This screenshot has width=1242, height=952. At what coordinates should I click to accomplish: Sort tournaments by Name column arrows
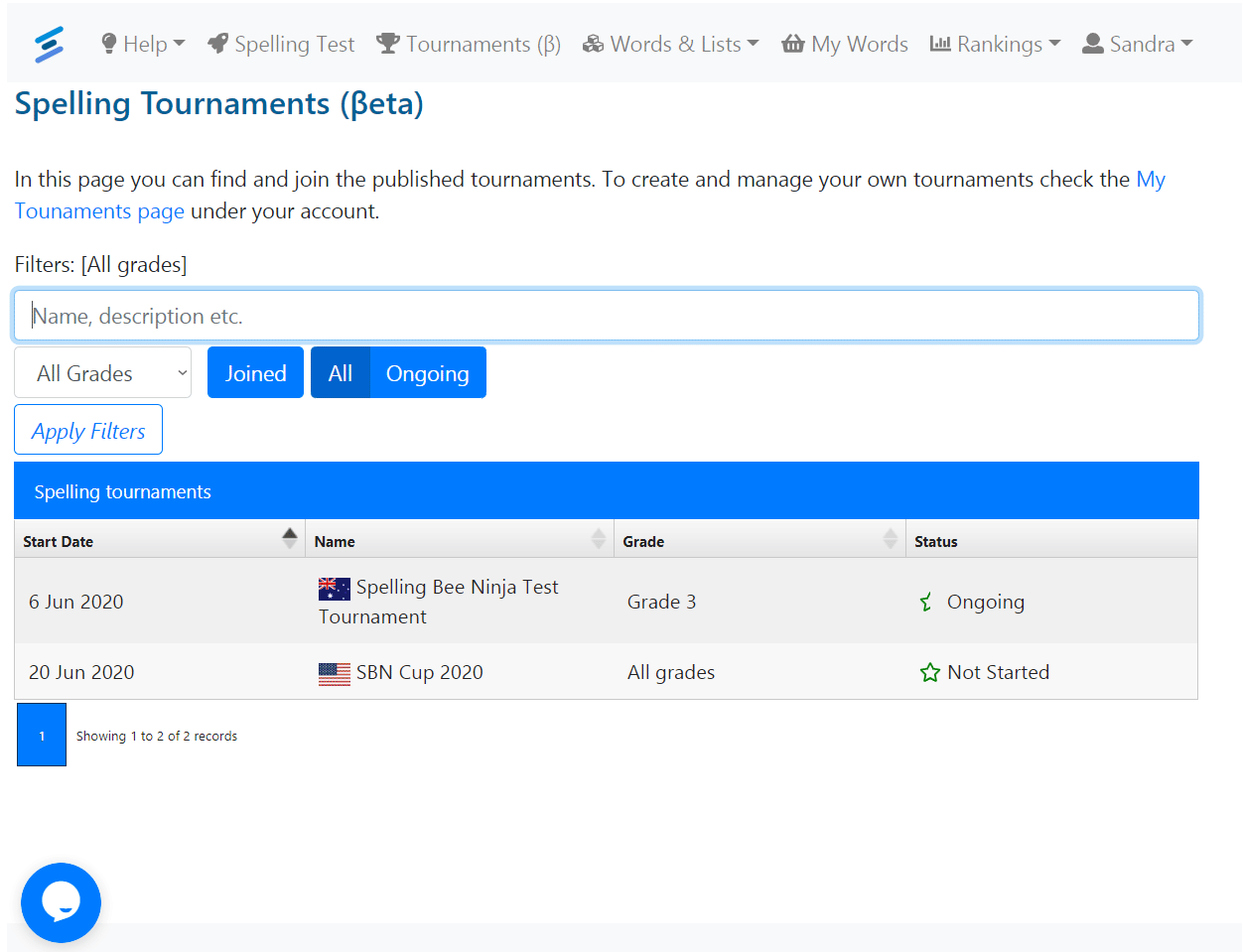(x=598, y=539)
